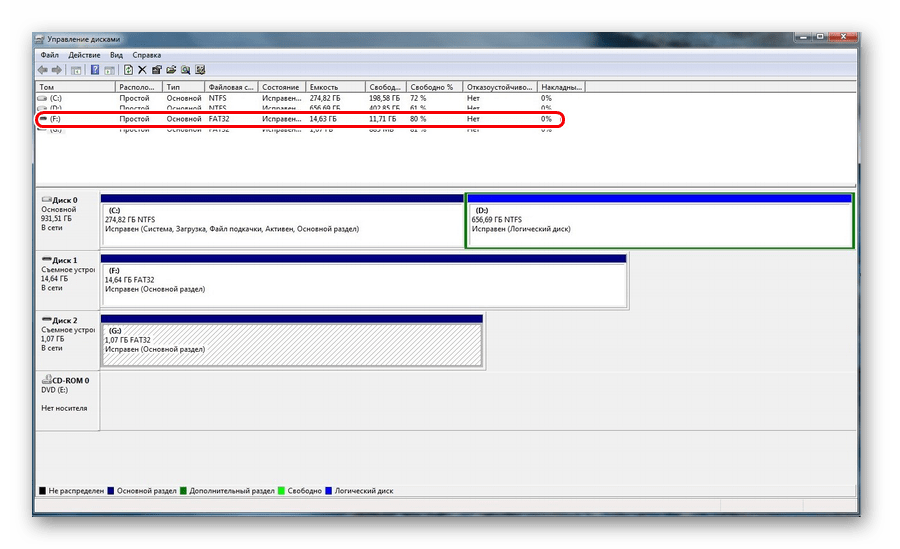This screenshot has width=900, height=549.
Task: Click the last toolbar icon after the magnifier
Action: (x=200, y=70)
